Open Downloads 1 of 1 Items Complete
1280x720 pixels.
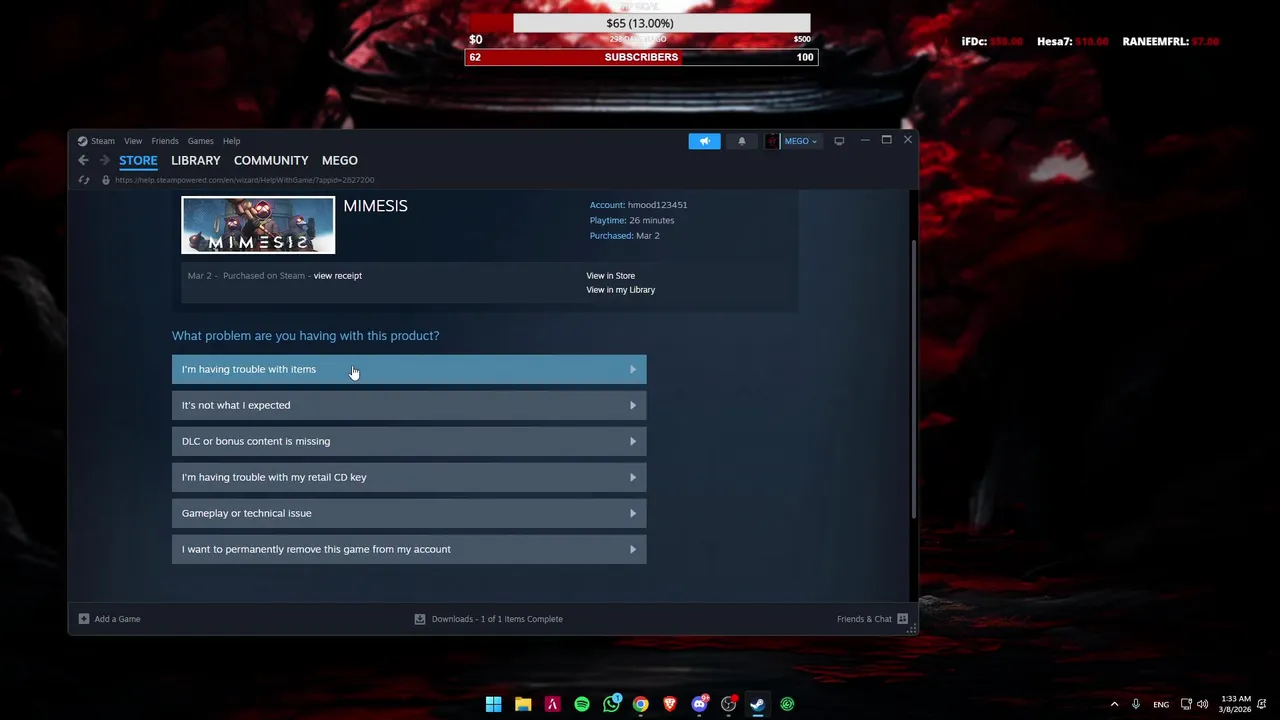(489, 619)
